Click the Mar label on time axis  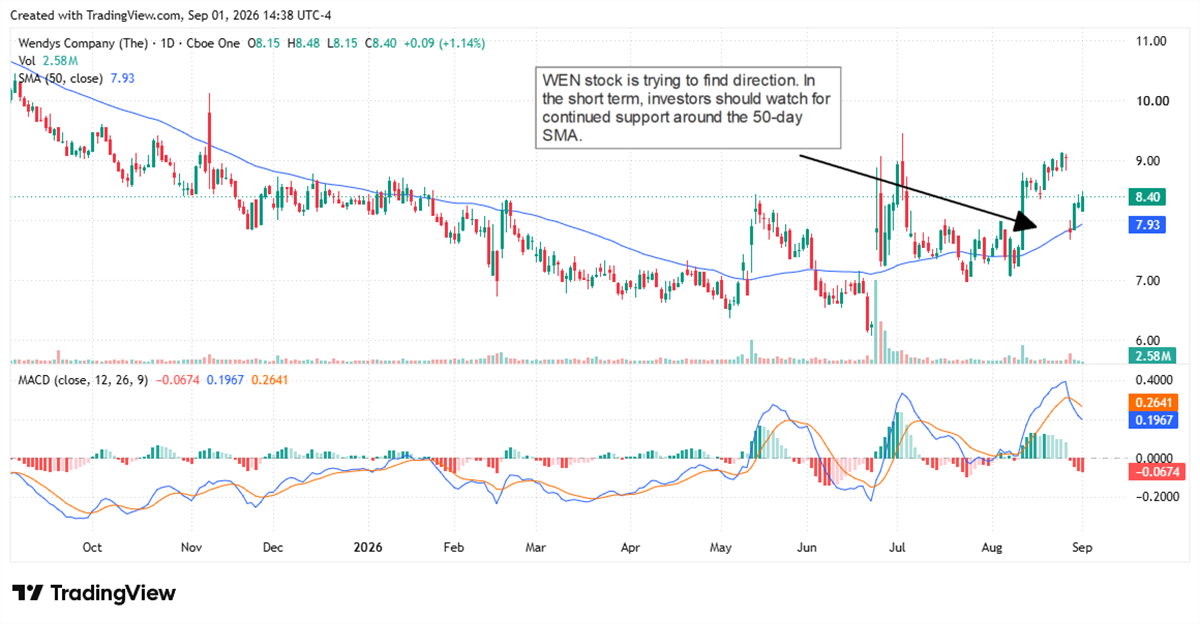(536, 548)
